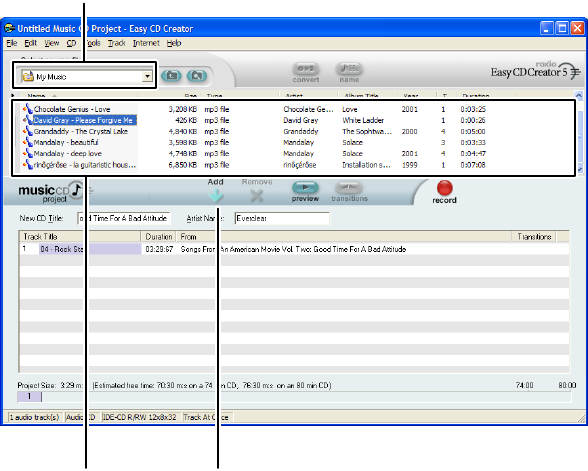Select Mandalay - deep love file

tap(68, 153)
